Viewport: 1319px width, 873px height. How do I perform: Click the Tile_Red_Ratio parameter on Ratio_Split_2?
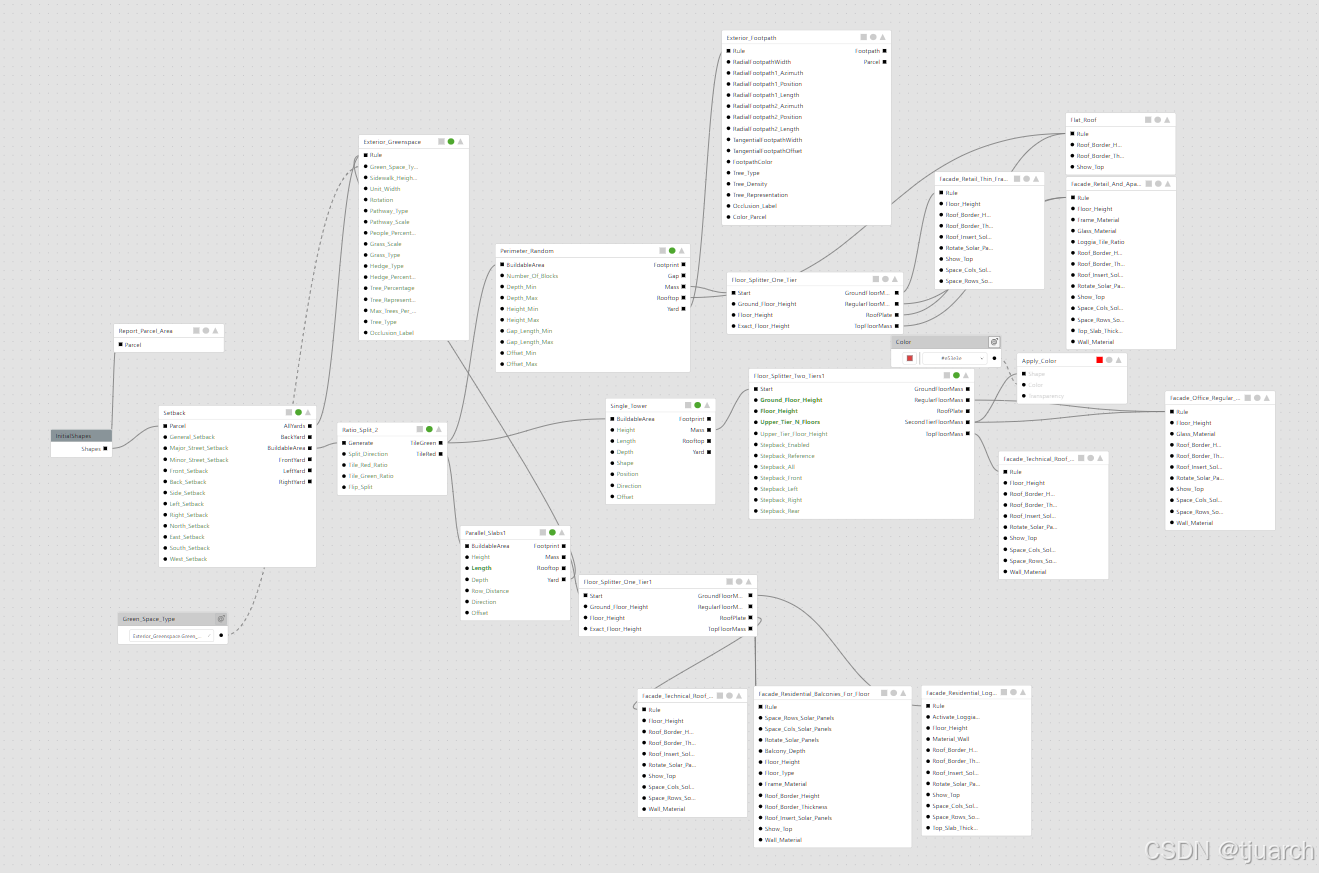368,465
